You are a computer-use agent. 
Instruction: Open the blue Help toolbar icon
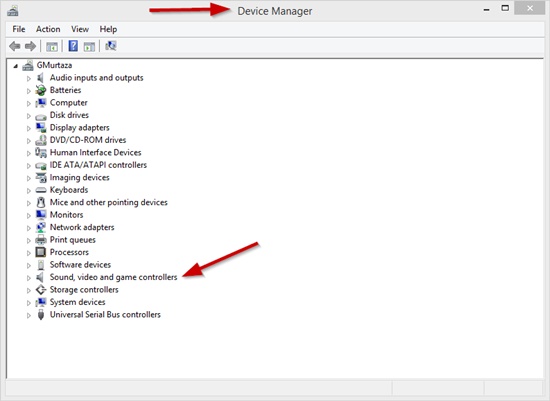coord(73,46)
